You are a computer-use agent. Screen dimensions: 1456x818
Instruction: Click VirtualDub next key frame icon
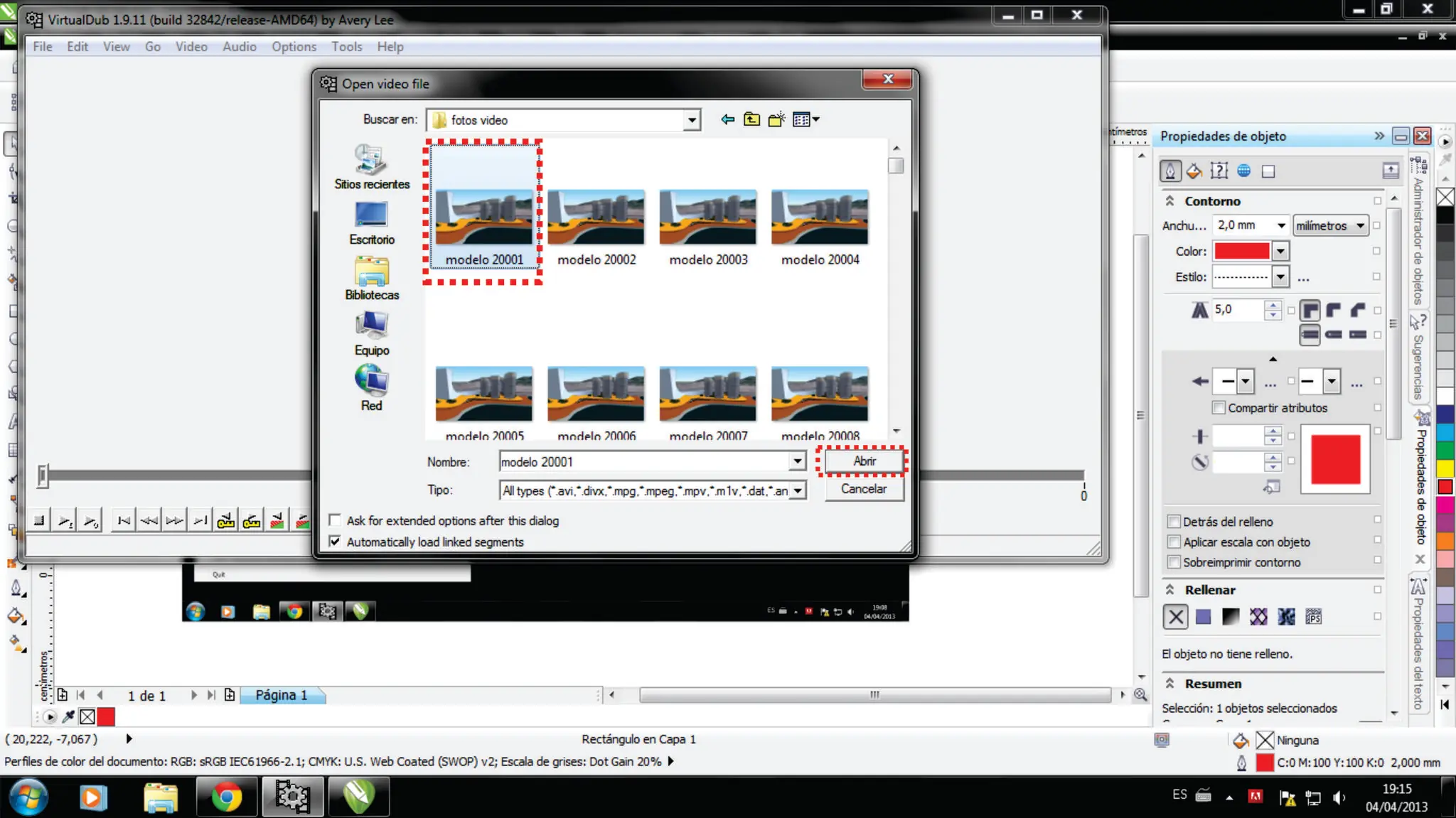[x=252, y=521]
